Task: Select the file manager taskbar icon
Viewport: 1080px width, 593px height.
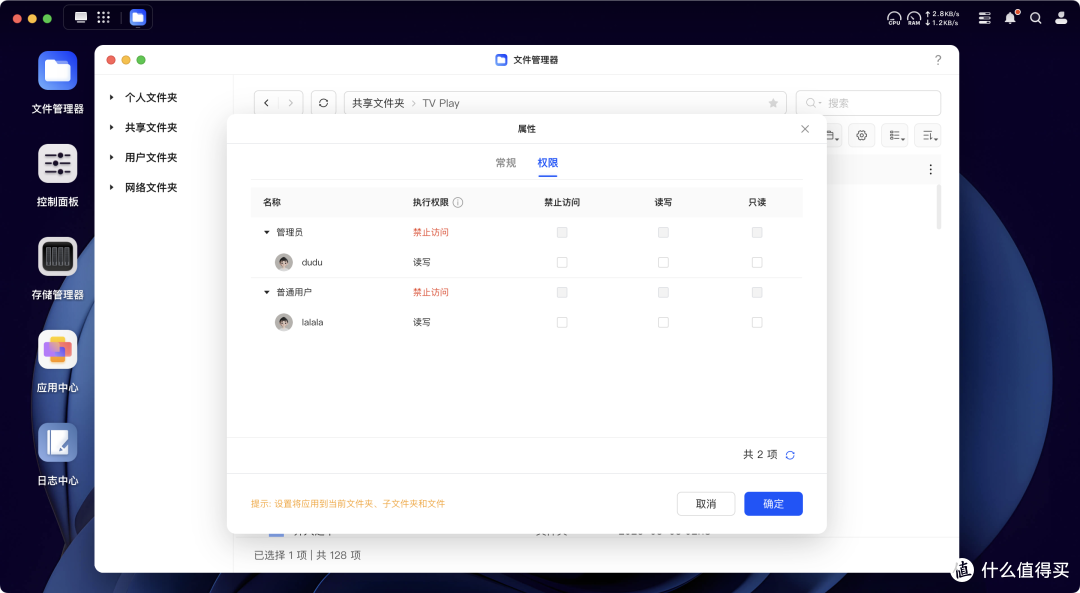Action: pyautogui.click(x=138, y=17)
